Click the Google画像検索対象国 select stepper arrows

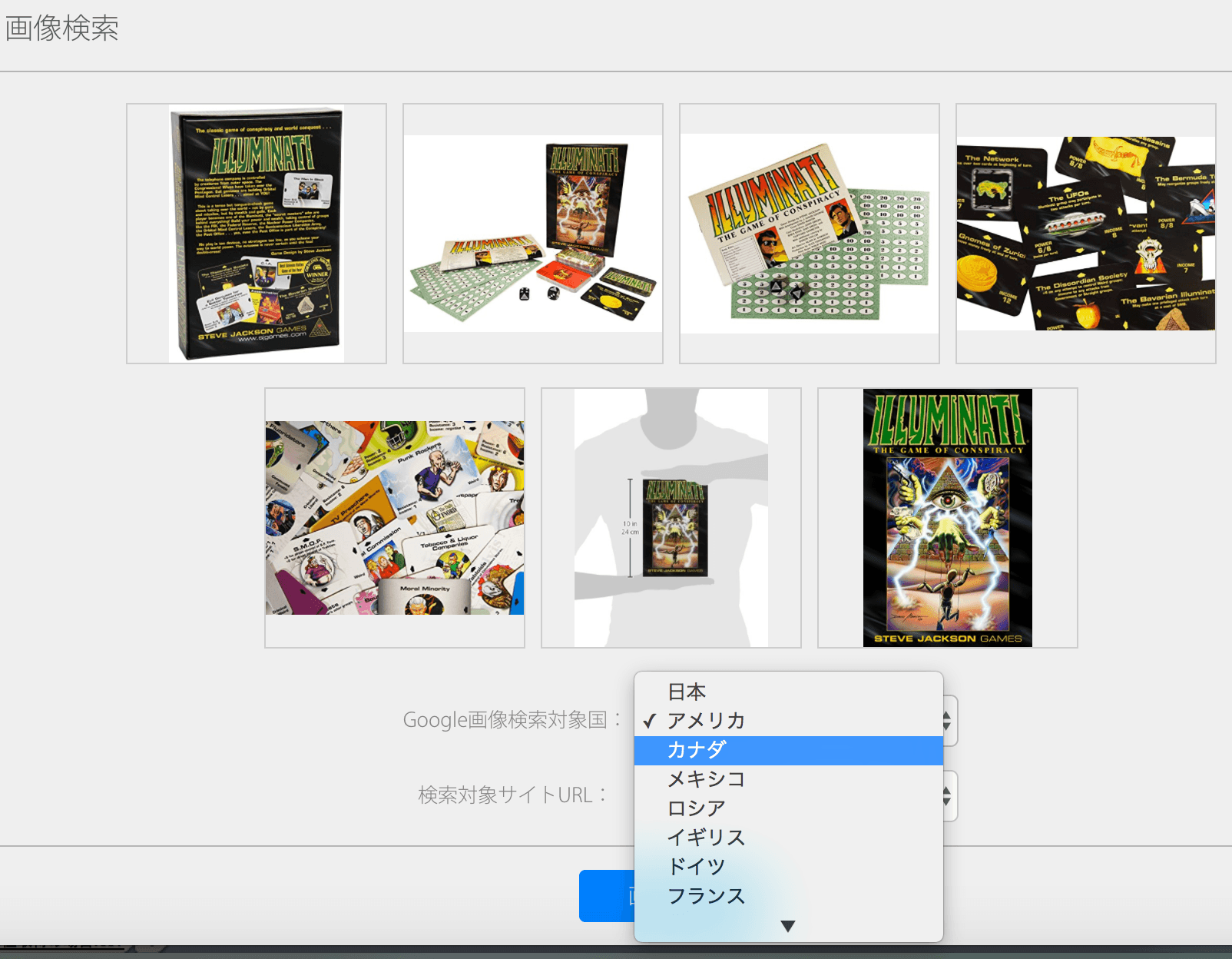pyautogui.click(x=949, y=721)
